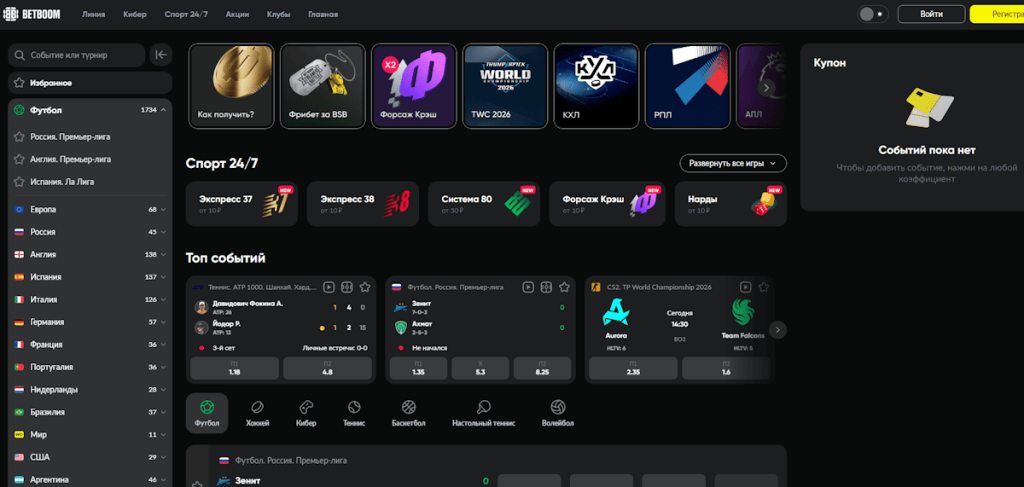Screen dimensions: 1024x487
Task: Collapse the Футбол 1734 sidebar section
Action: pyautogui.click(x=163, y=110)
